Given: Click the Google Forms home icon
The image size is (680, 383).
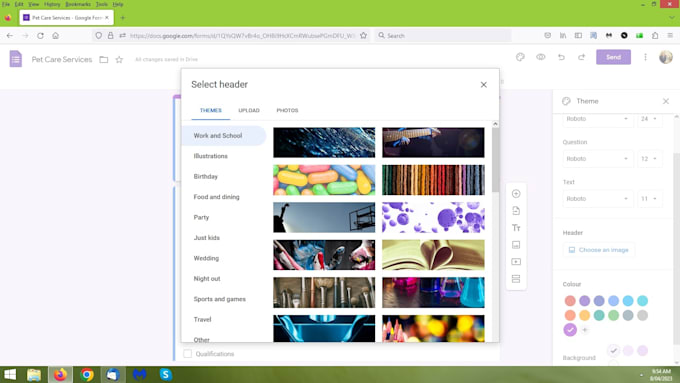Looking at the screenshot, I should (16, 59).
